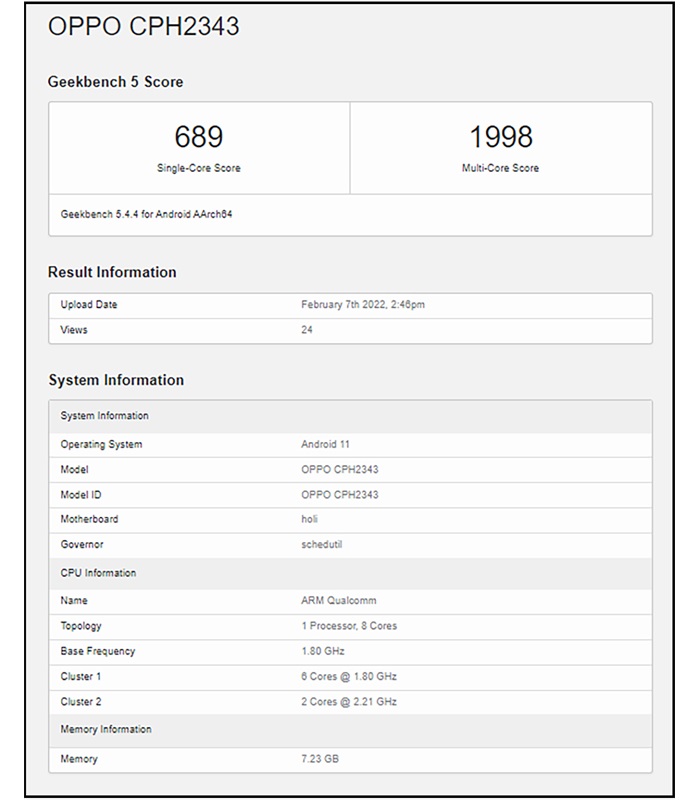Viewport: 700px width, 800px height.
Task: Click the Model ID row label
Action: (81, 495)
